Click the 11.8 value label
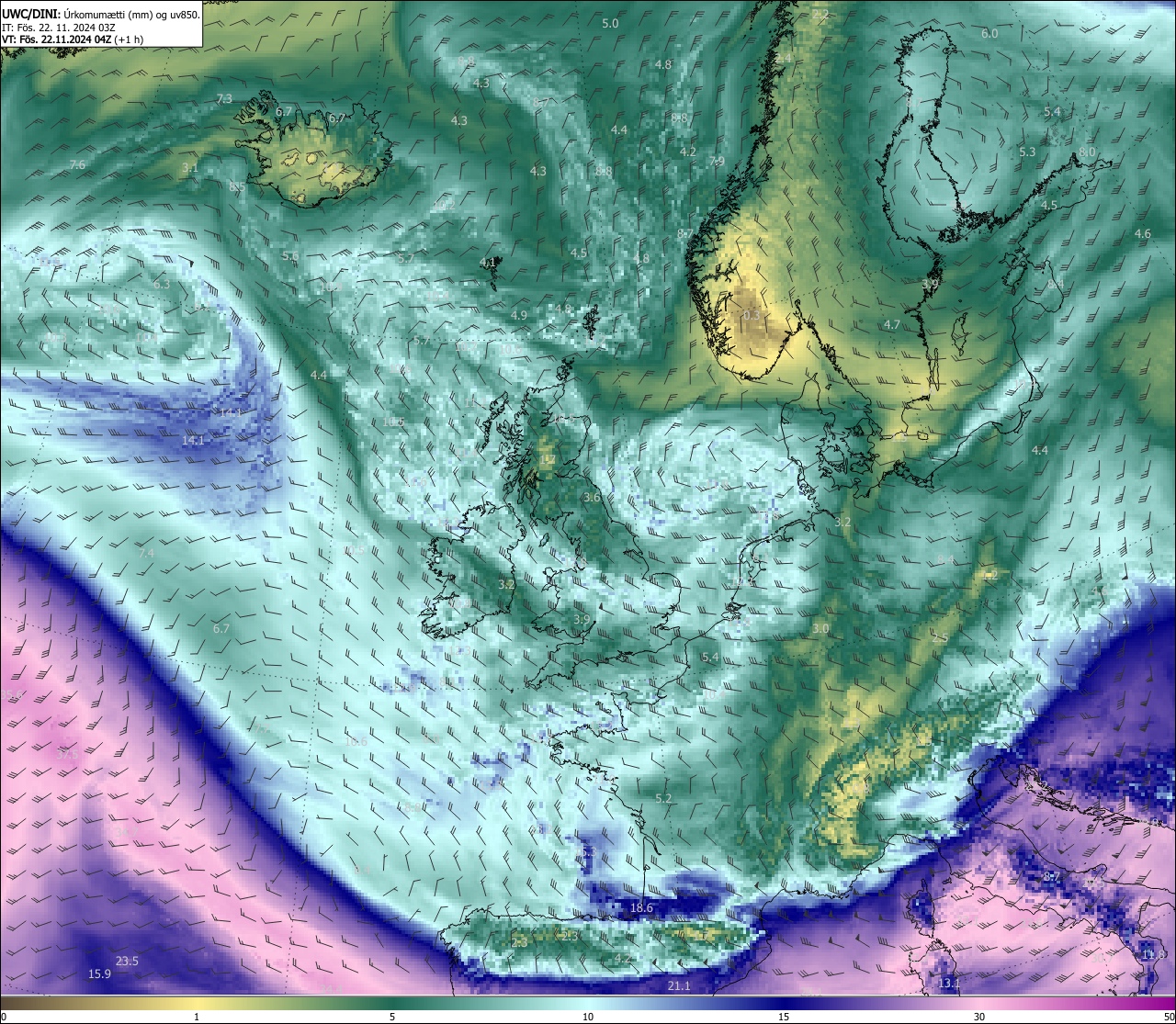The image size is (1176, 1024). coord(1154,954)
